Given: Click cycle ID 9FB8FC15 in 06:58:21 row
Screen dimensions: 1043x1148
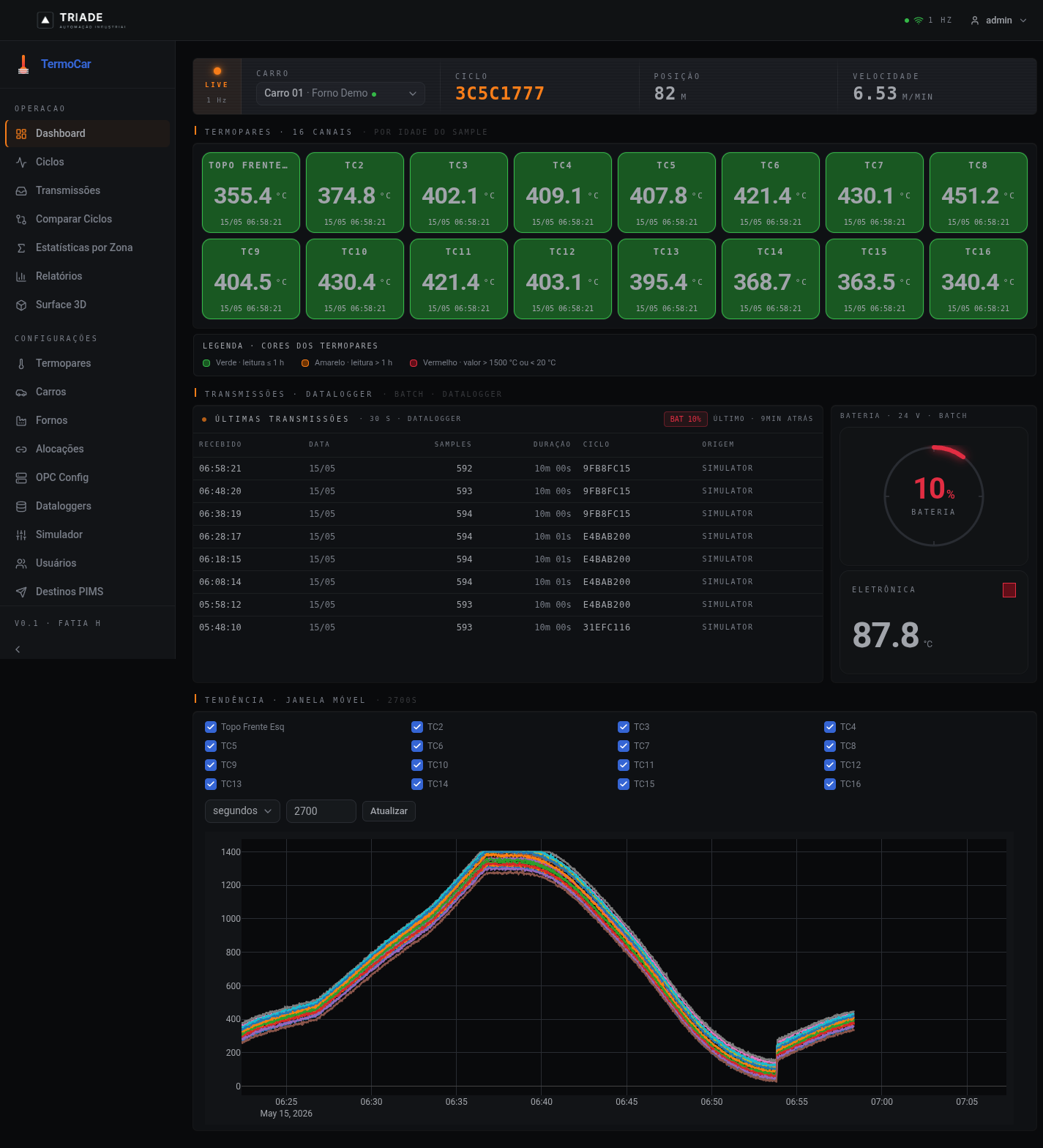Looking at the screenshot, I should [607, 469].
